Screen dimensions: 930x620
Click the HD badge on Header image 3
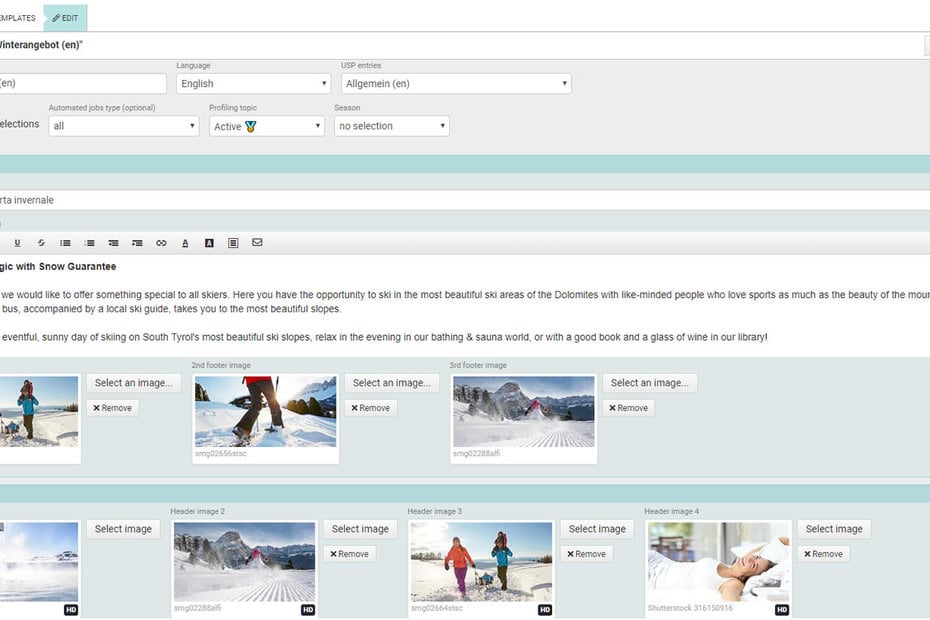(545, 609)
